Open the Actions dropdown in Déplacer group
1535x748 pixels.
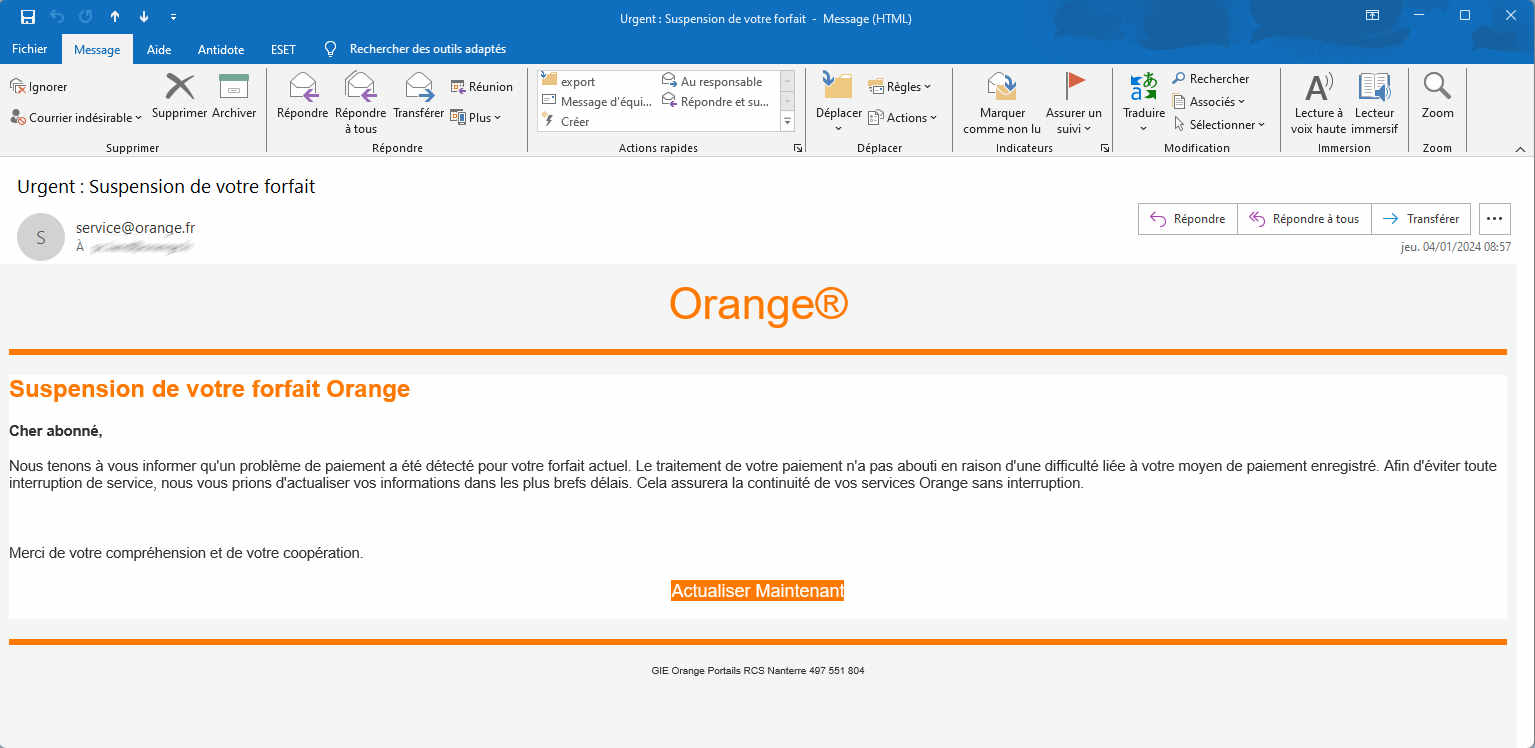(903, 118)
